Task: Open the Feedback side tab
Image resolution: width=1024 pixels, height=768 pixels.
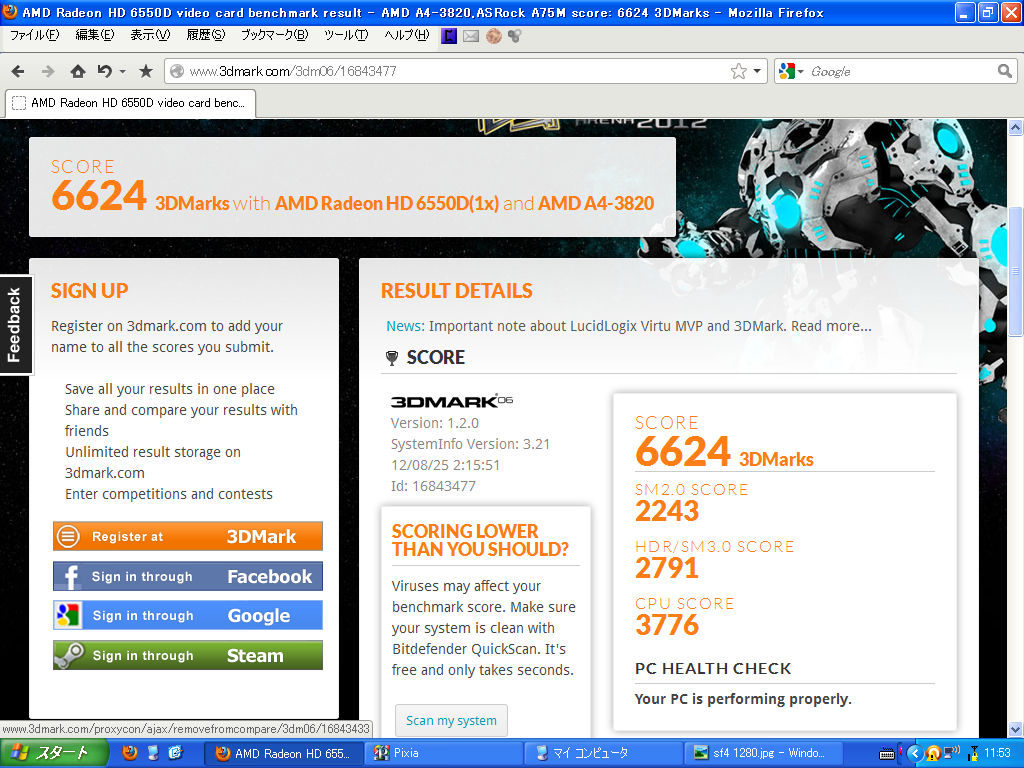Action: click(x=15, y=325)
